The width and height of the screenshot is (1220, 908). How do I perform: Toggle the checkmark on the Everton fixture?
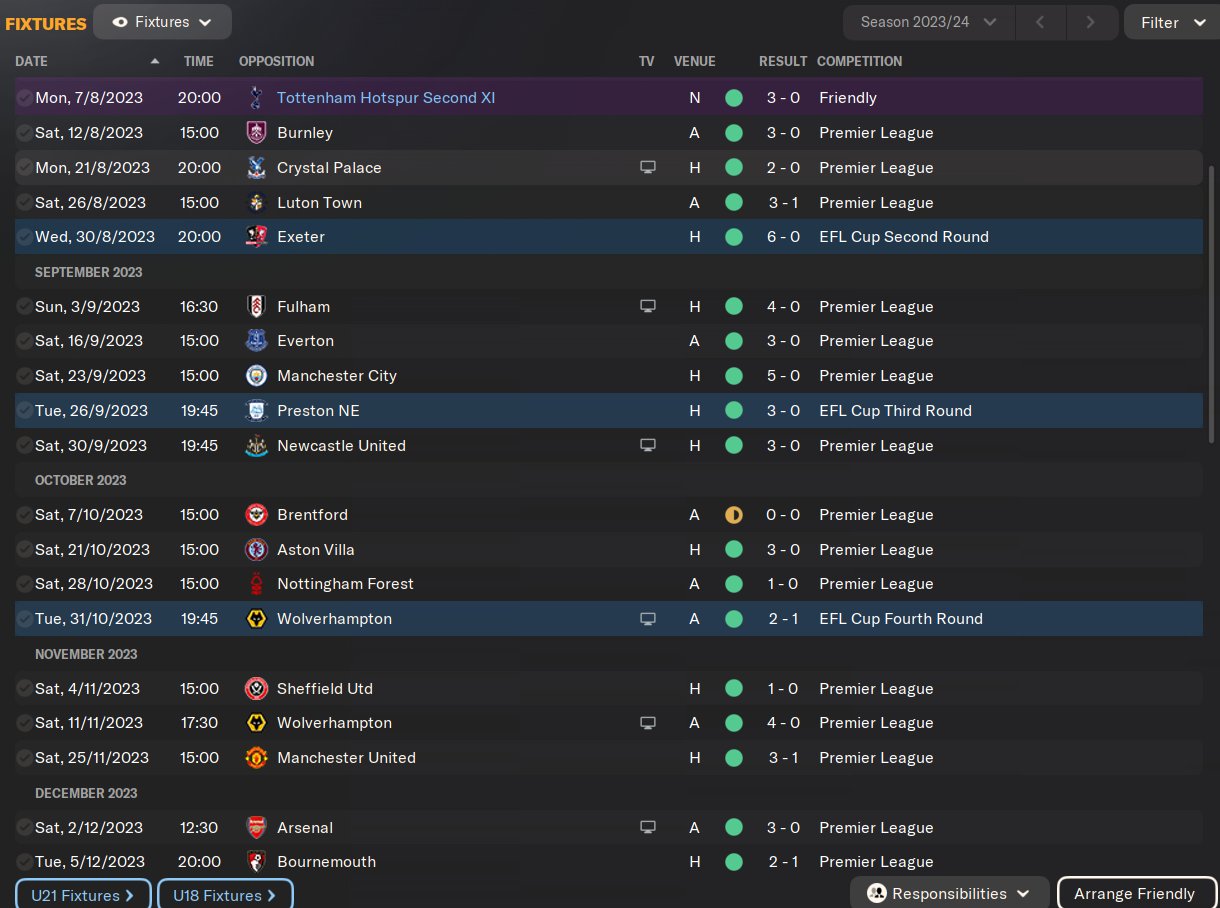[24, 341]
